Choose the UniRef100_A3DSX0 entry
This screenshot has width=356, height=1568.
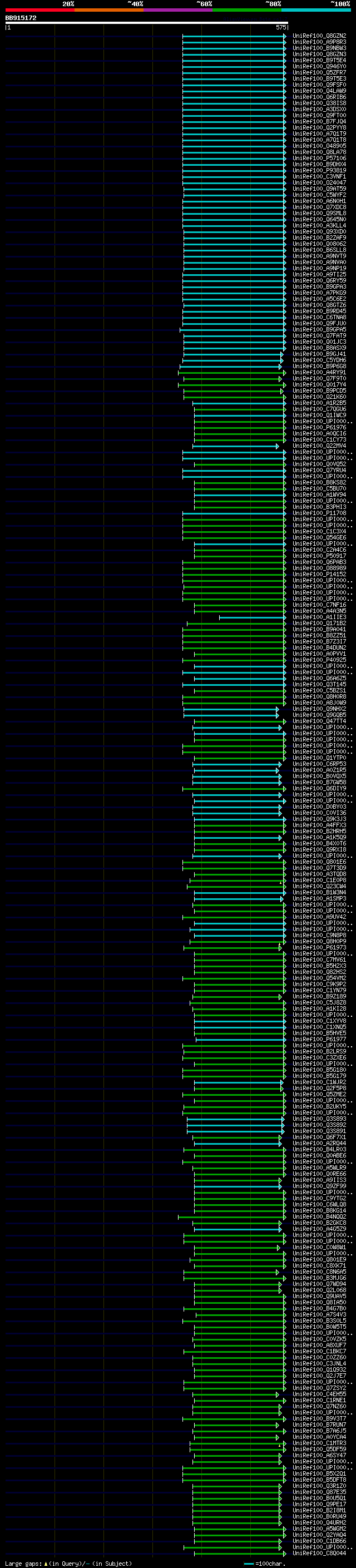pyautogui.click(x=319, y=110)
